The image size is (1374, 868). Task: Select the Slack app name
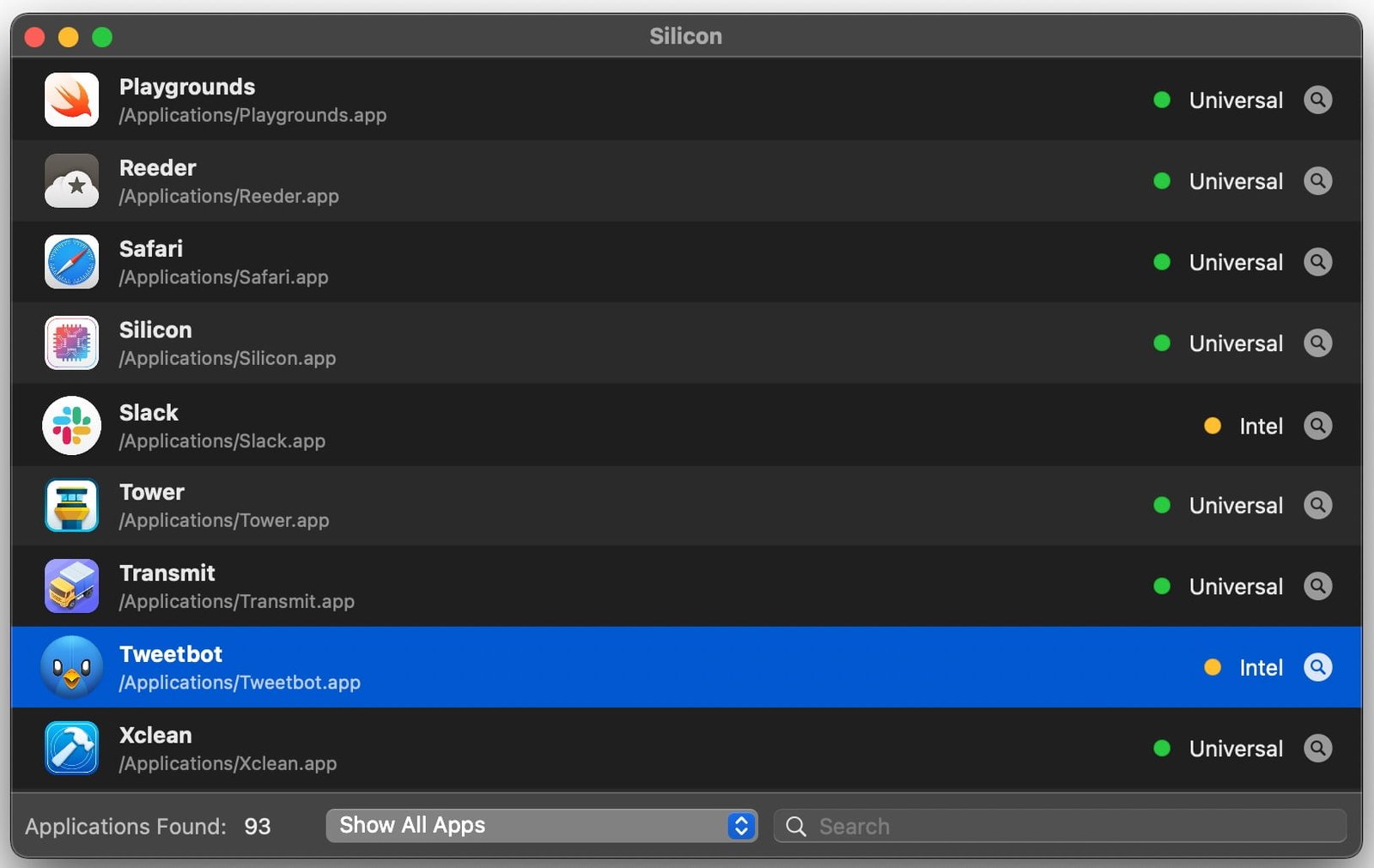pyautogui.click(x=149, y=412)
